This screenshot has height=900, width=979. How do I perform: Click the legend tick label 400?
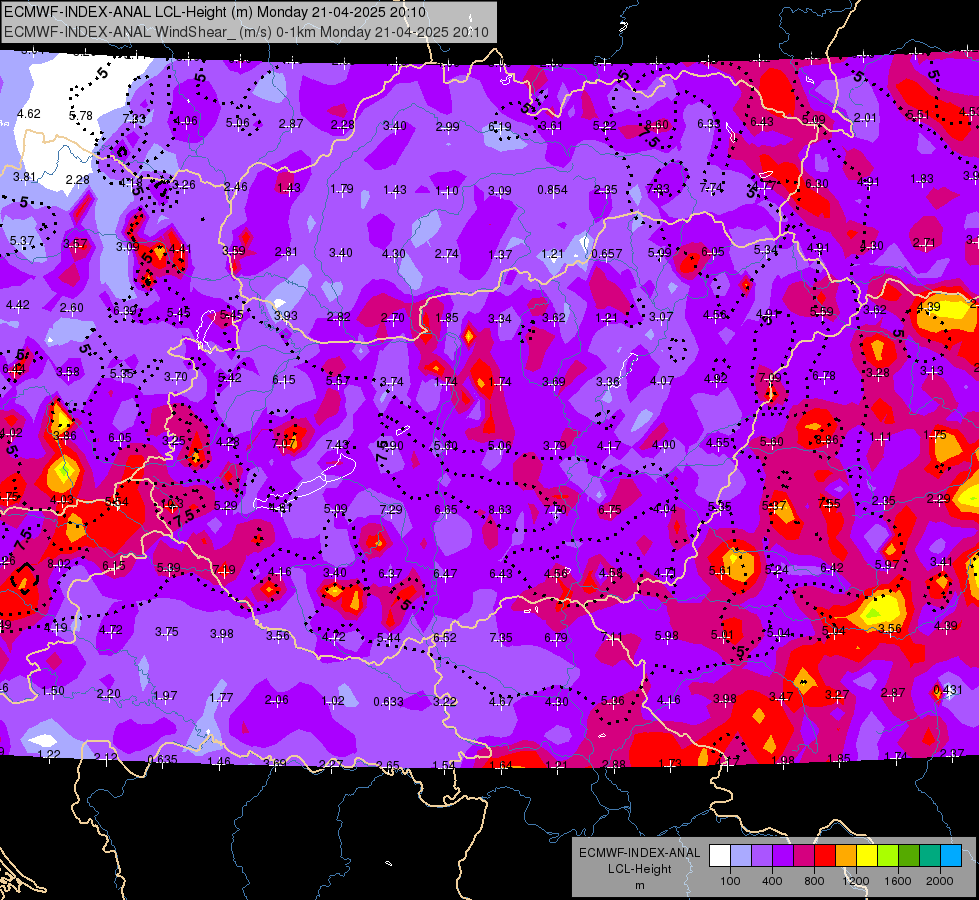click(772, 881)
